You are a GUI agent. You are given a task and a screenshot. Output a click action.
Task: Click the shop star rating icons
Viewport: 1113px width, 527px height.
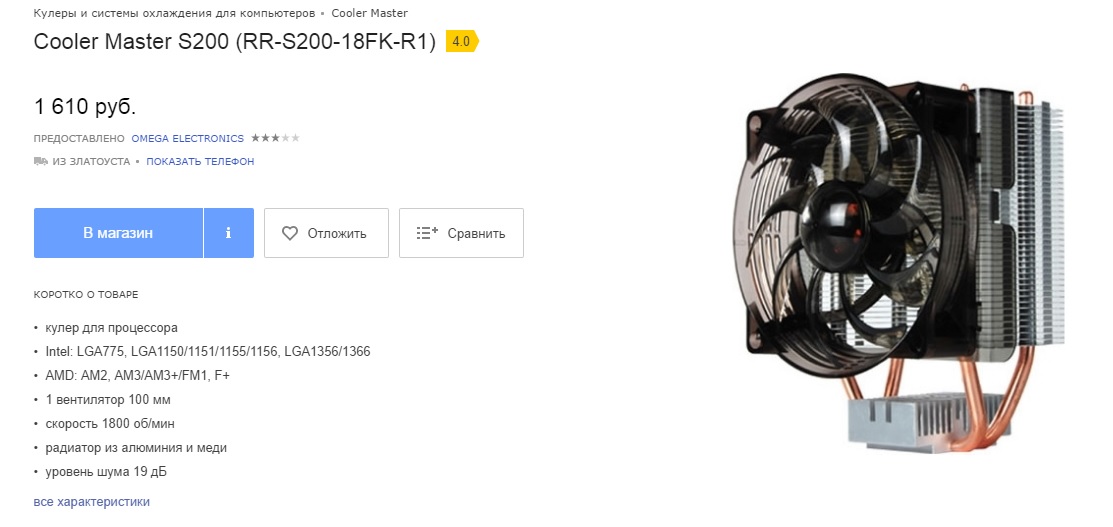pyautogui.click(x=275, y=138)
